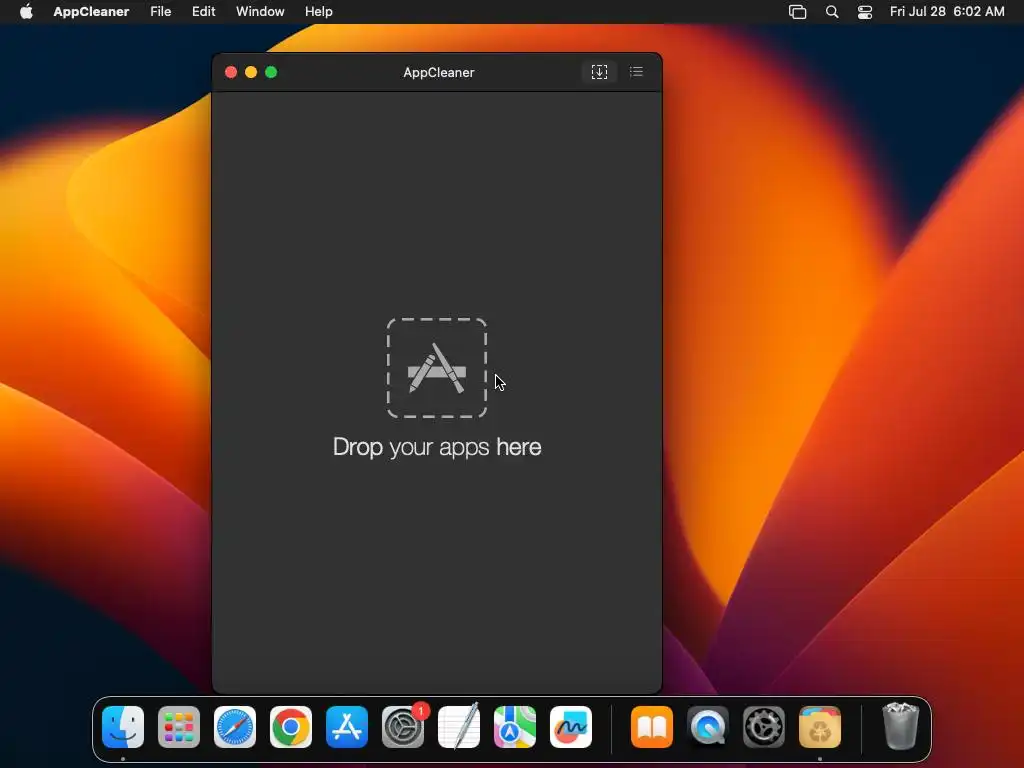1024x768 pixels.
Task: Open Books from the Dock
Action: coord(652,727)
